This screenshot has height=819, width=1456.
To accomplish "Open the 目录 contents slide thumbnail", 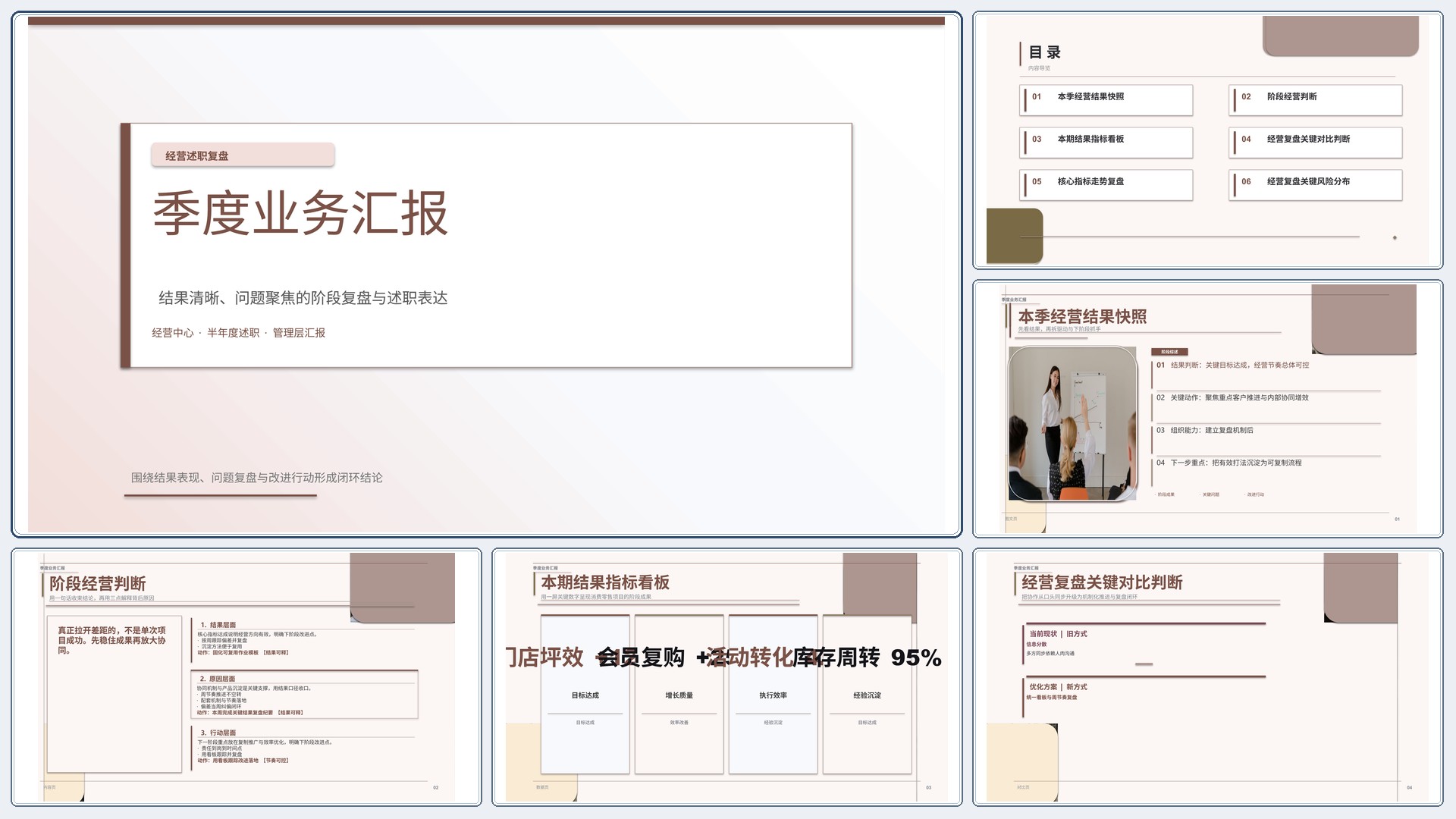I will click(1207, 140).
